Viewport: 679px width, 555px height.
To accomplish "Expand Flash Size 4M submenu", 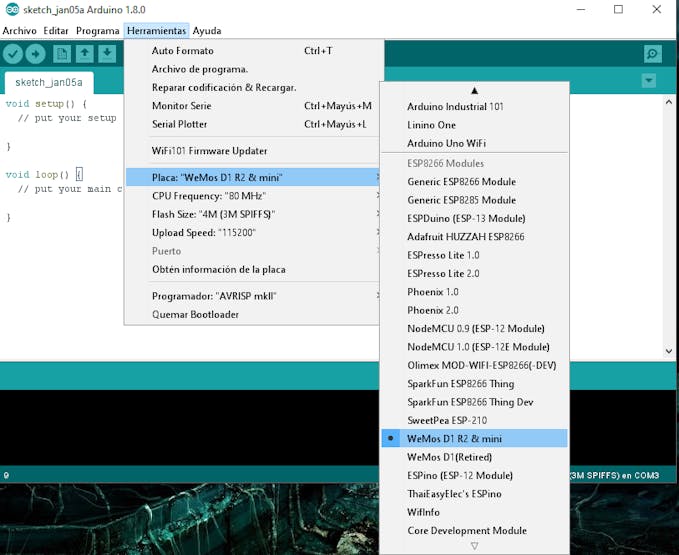I will (x=253, y=214).
